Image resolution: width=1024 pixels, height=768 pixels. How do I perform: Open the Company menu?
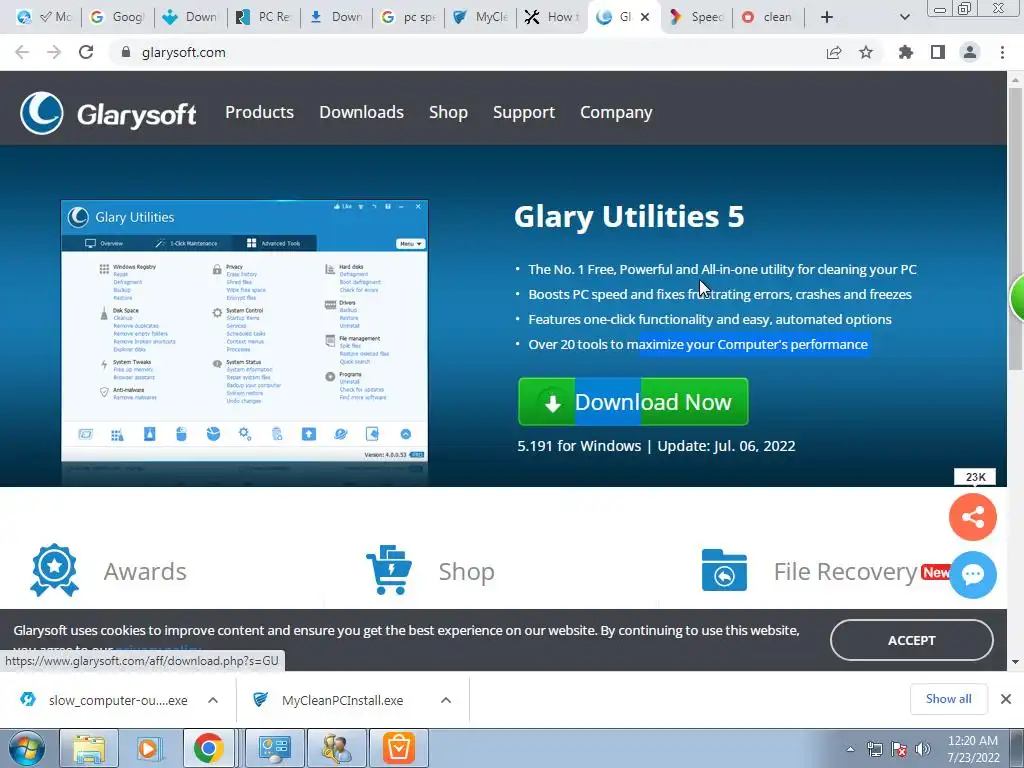(x=616, y=112)
